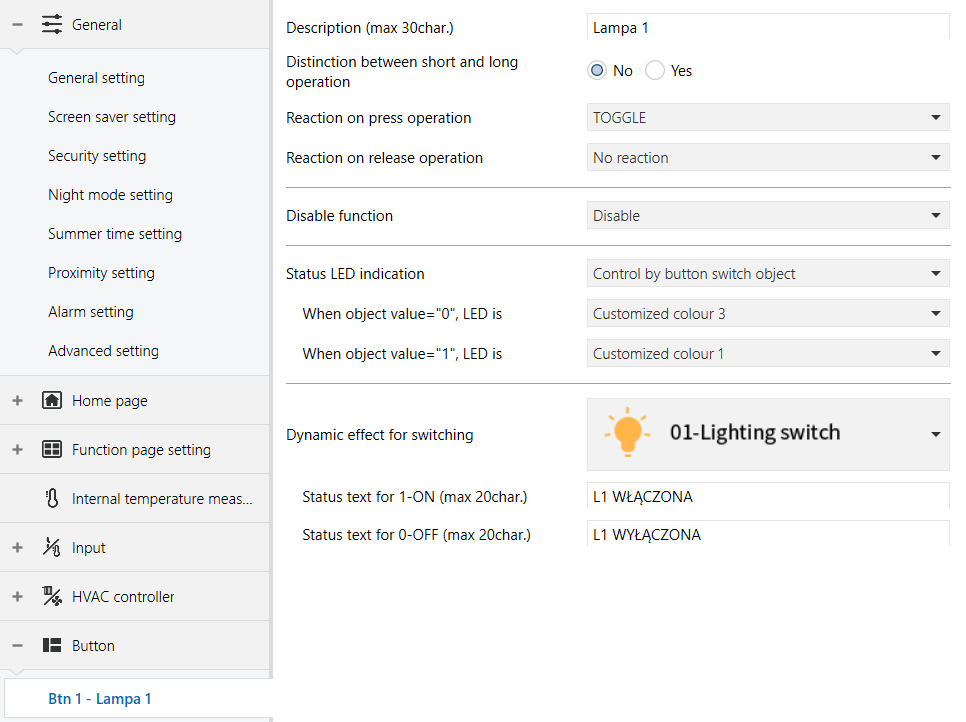
Task: Click the Function page setting grid icon
Action: (52, 450)
